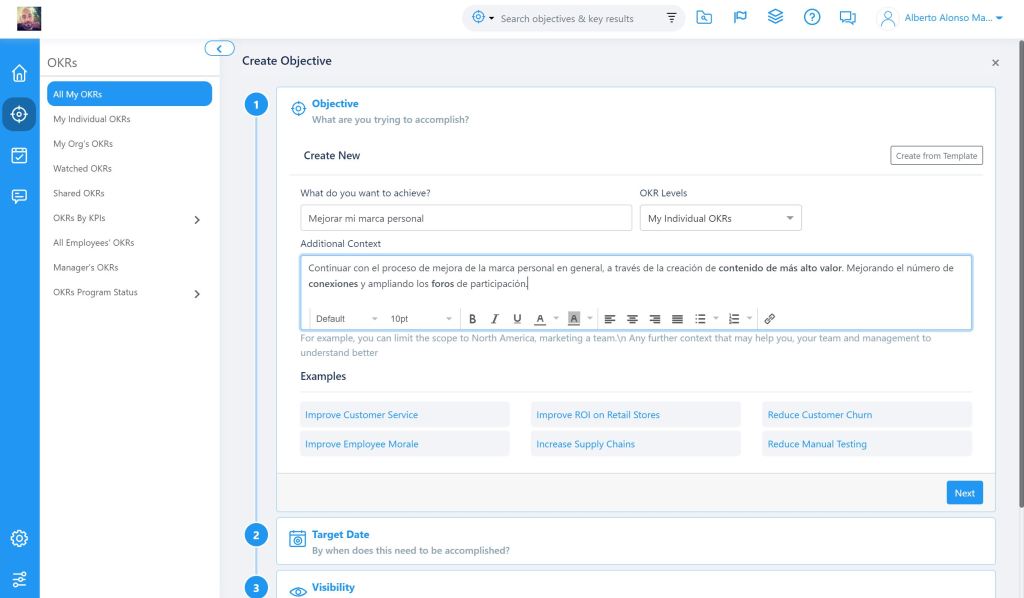Insert a link using the chain icon

(769, 319)
